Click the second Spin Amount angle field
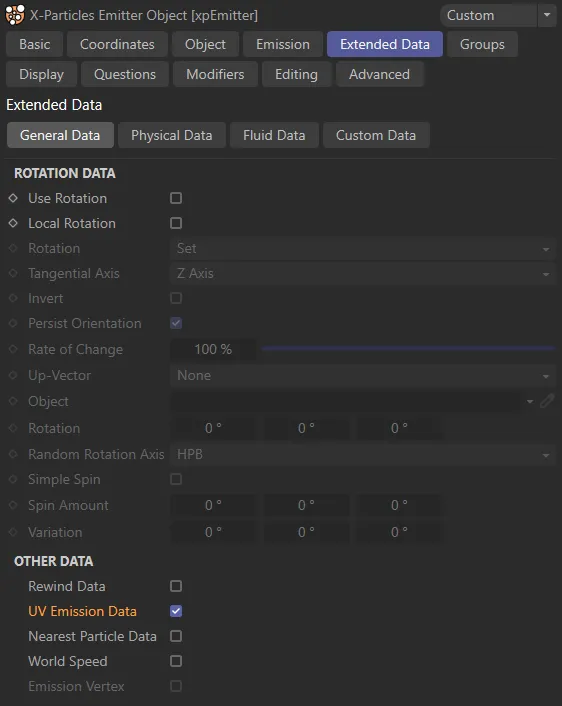The height and width of the screenshot is (706, 562). click(306, 505)
